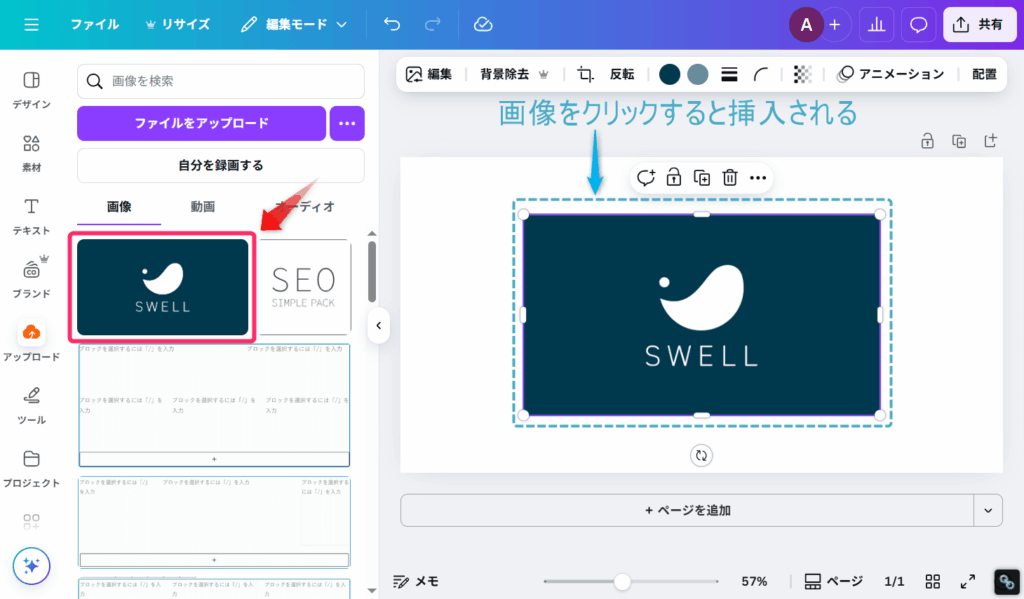1024x599 pixels.
Task: Focus the 画像を検索 search field
Action: tap(221, 81)
